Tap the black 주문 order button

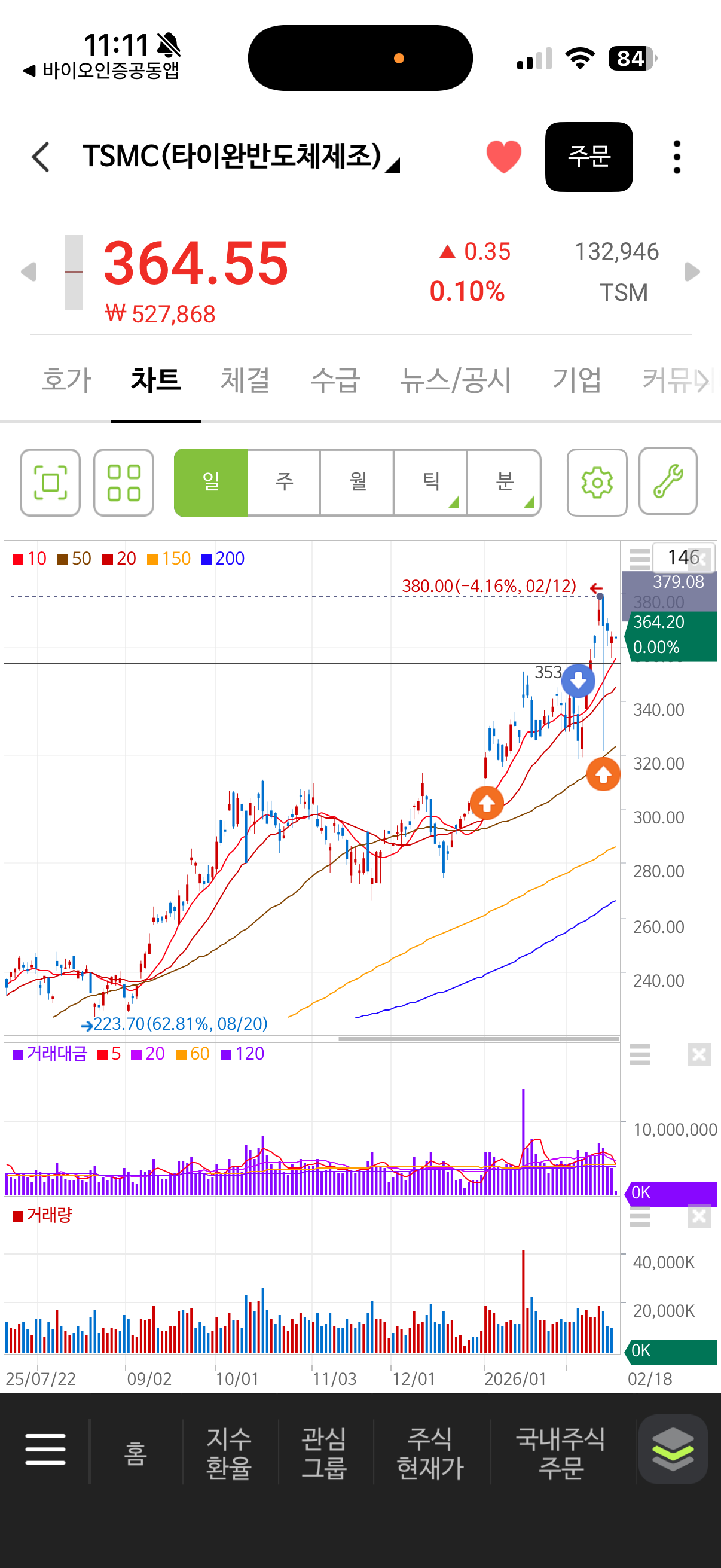pyautogui.click(x=588, y=157)
